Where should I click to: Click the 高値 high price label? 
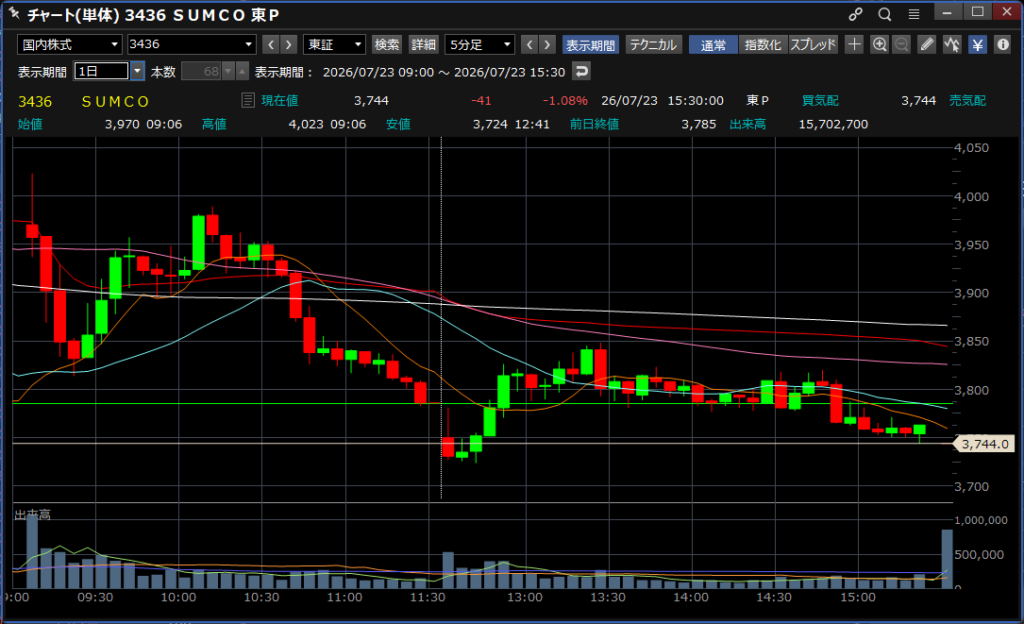214,124
